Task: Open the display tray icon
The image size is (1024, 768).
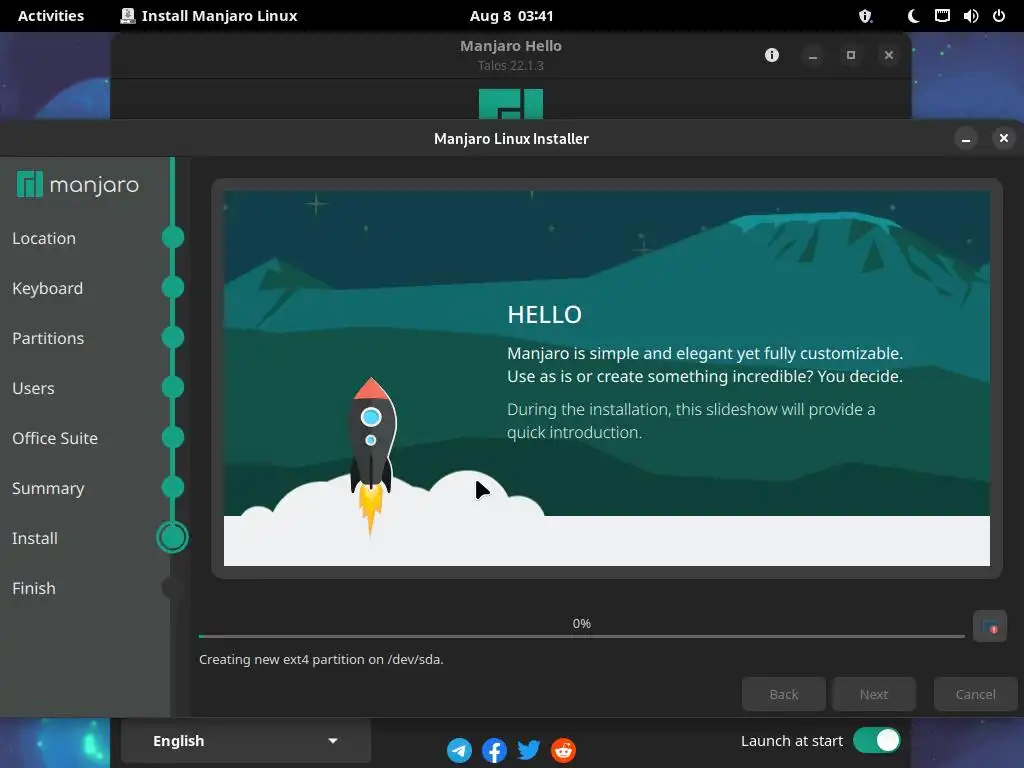Action: tap(942, 16)
